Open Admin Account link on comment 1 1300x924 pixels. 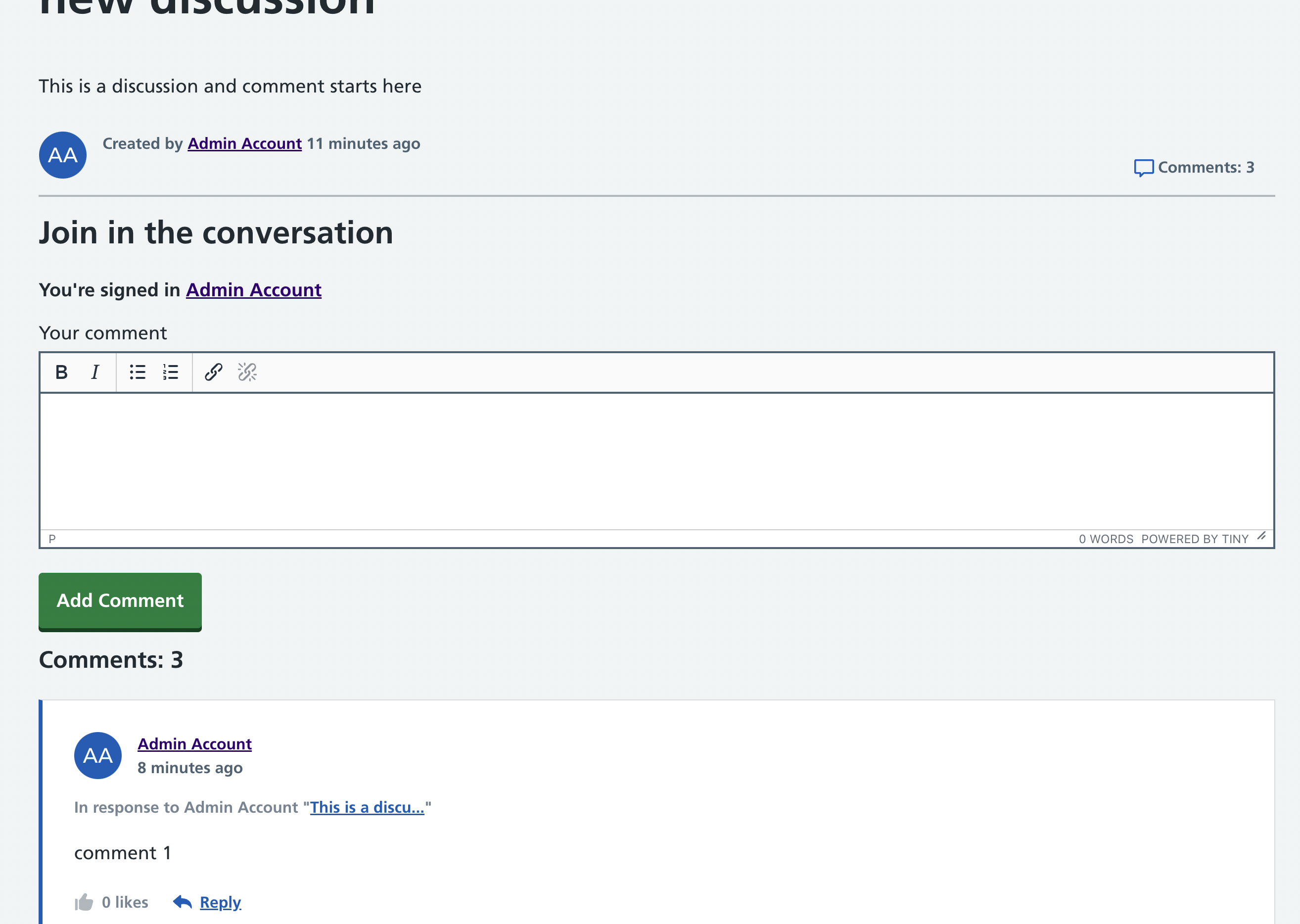click(194, 743)
